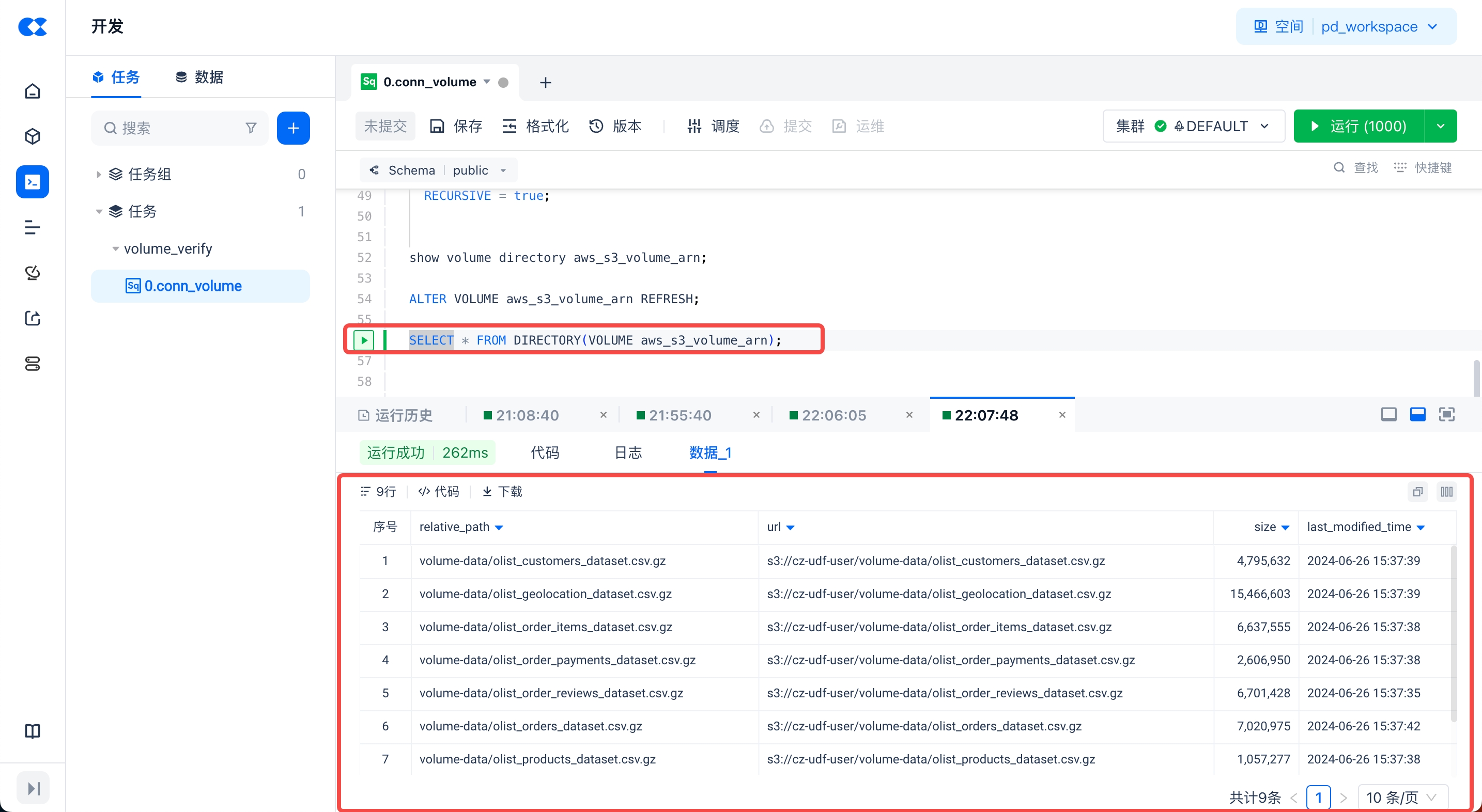Open the Version (版本) history
The height and width of the screenshot is (812, 1482).
pos(615,126)
